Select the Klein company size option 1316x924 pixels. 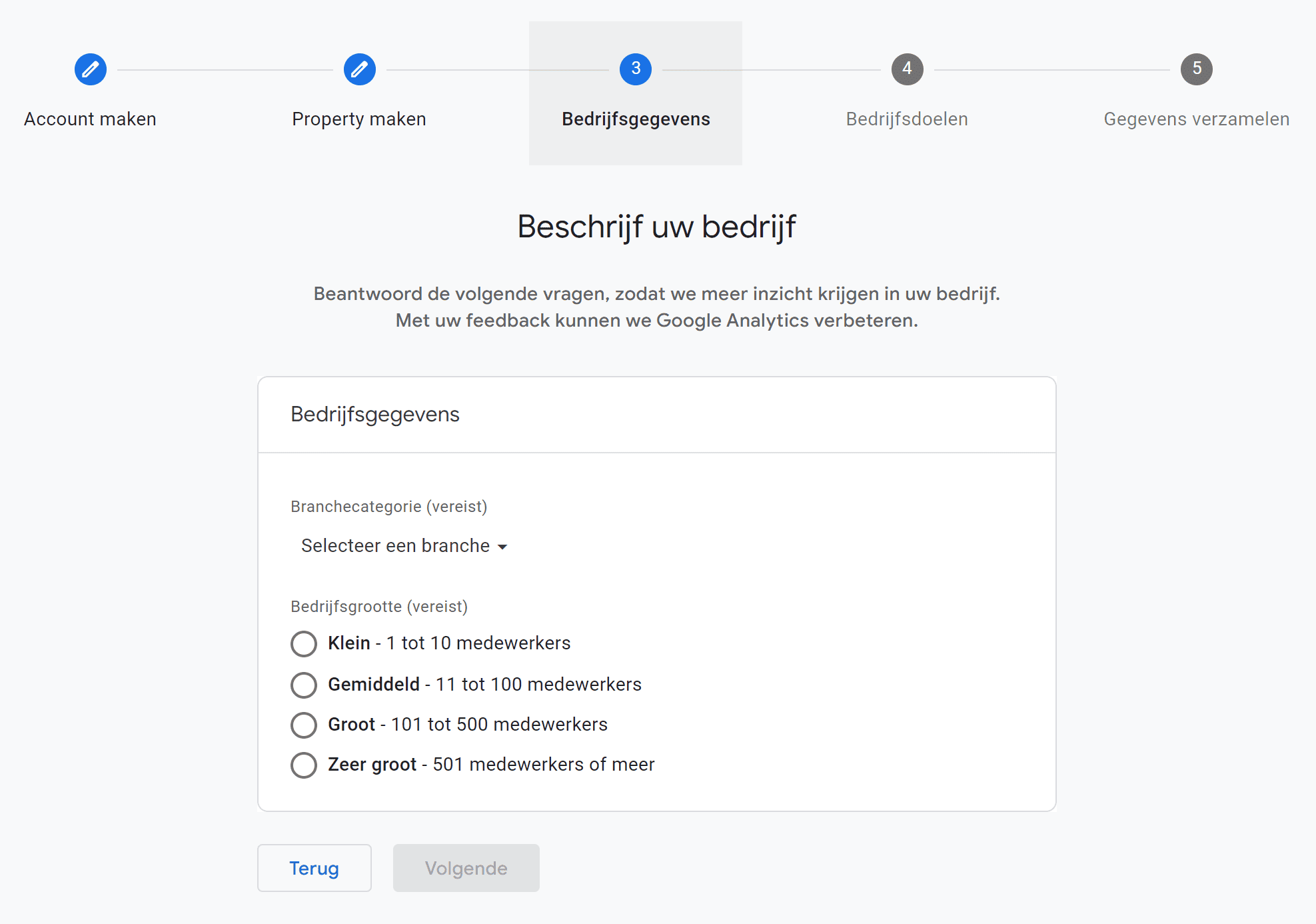click(304, 643)
